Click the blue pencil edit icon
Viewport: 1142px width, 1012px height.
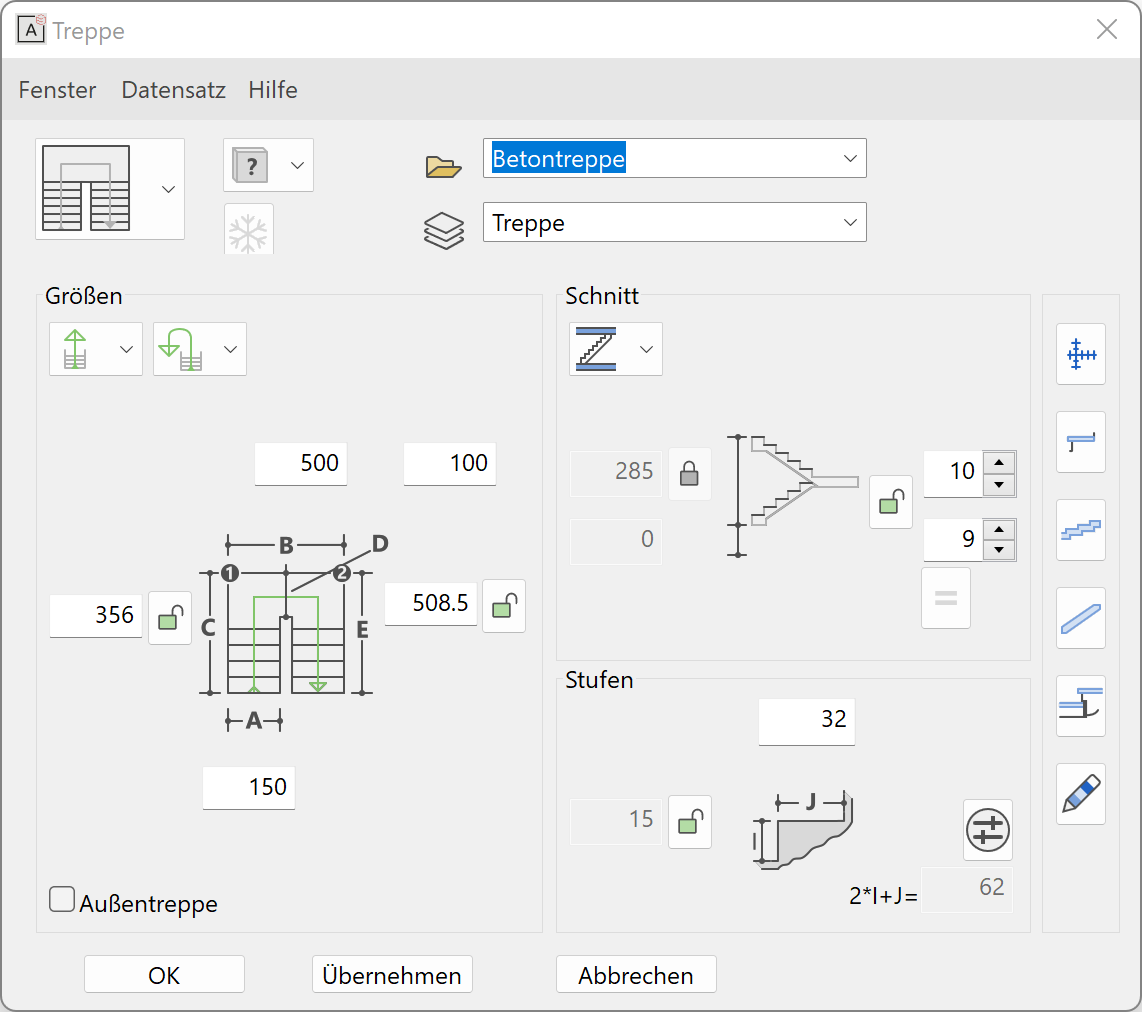point(1081,794)
